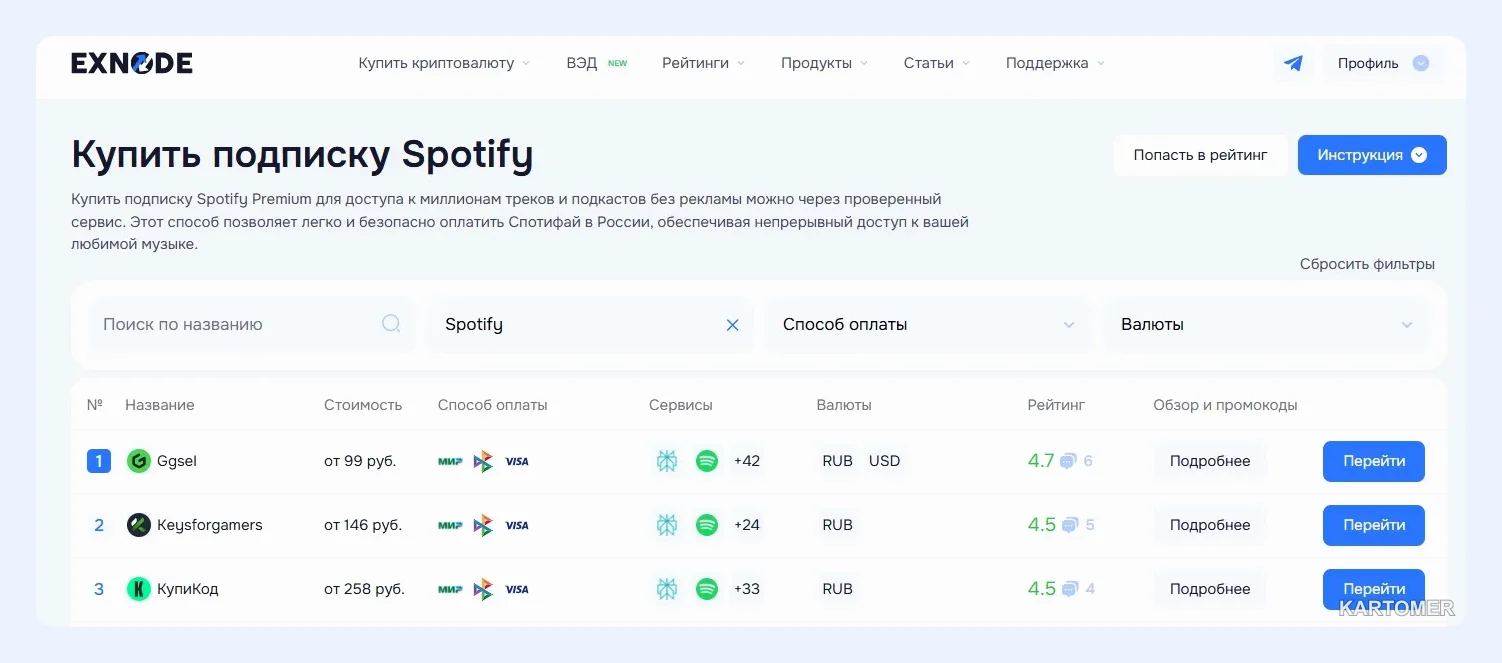
Task: Click the search magnifier icon
Action: 391,324
